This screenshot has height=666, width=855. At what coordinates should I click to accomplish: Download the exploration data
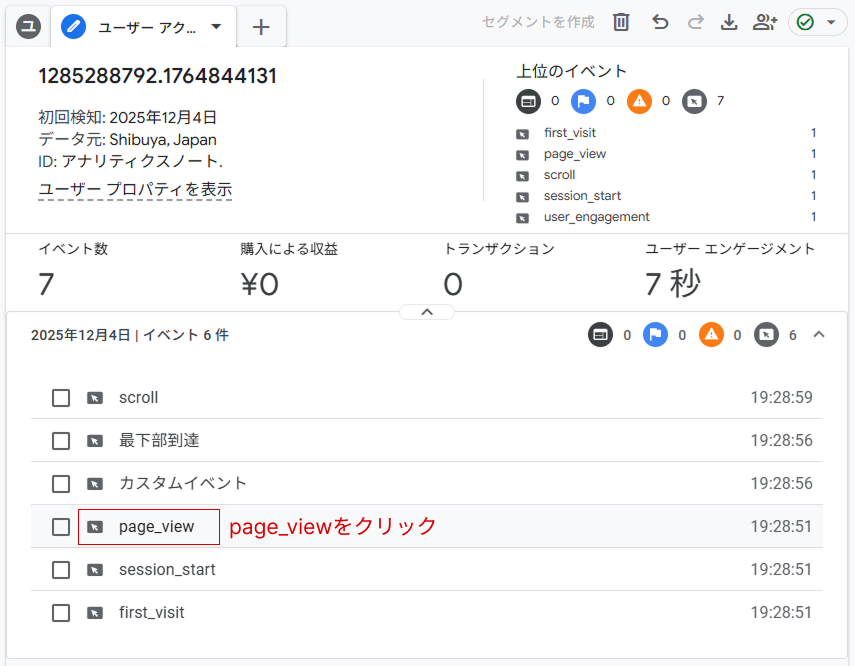(x=729, y=22)
